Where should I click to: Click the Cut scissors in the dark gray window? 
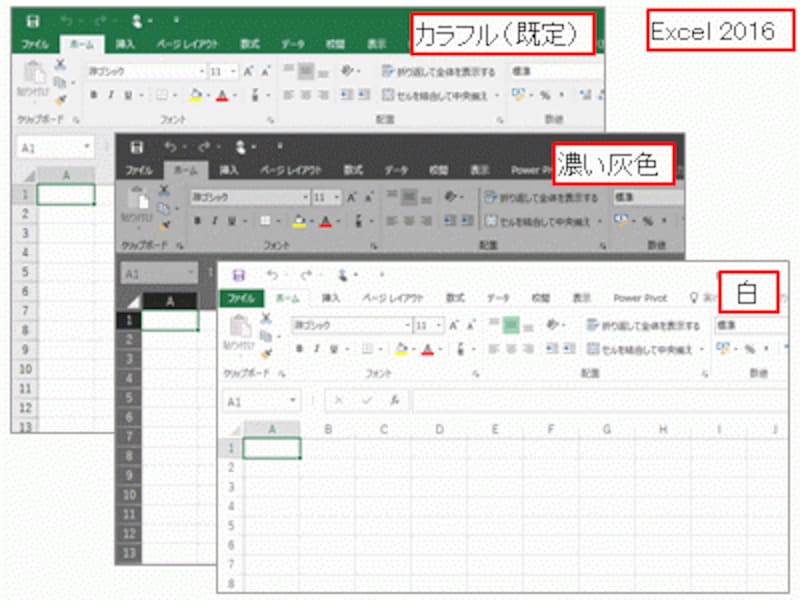pos(164,191)
